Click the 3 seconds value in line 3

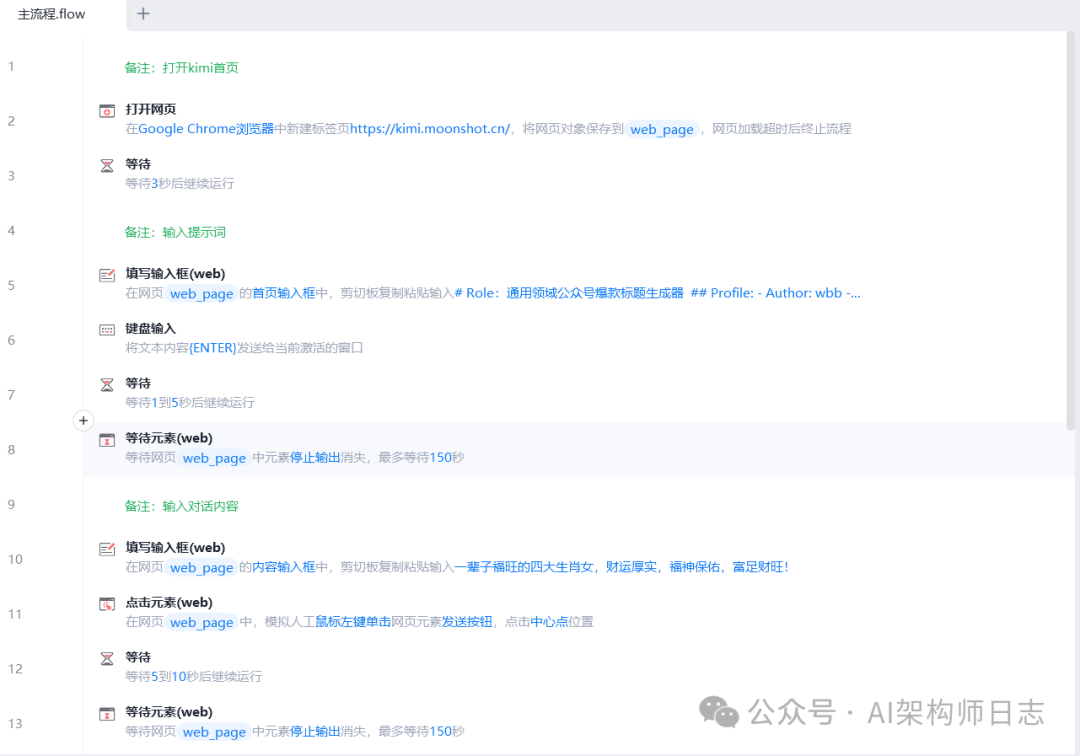(155, 184)
